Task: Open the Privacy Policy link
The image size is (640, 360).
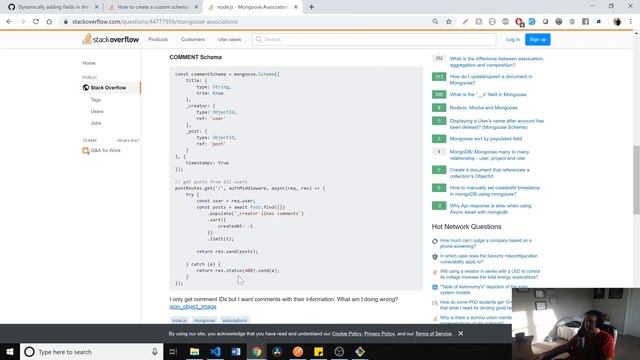Action: (379, 333)
